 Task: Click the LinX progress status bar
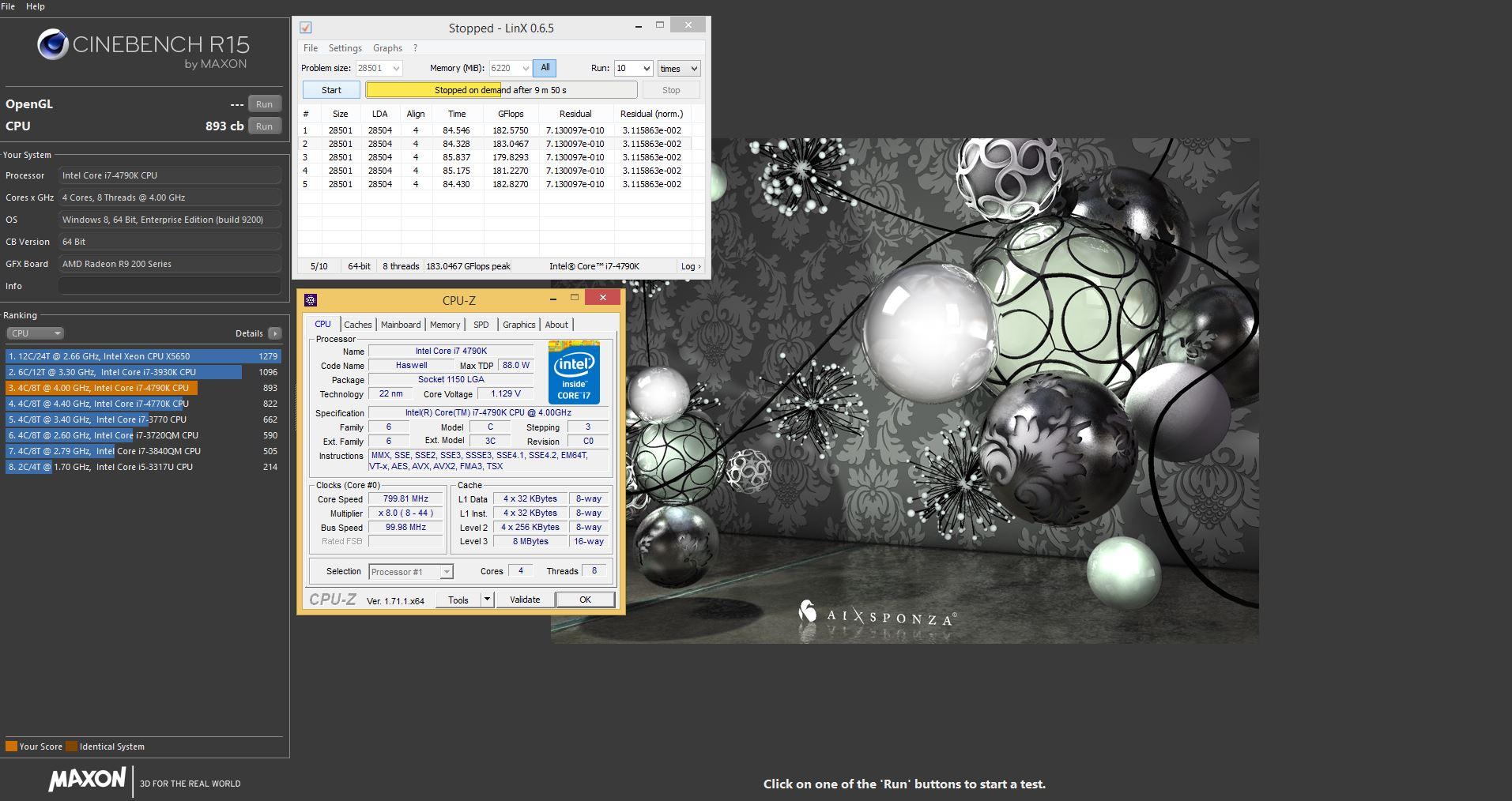501,90
